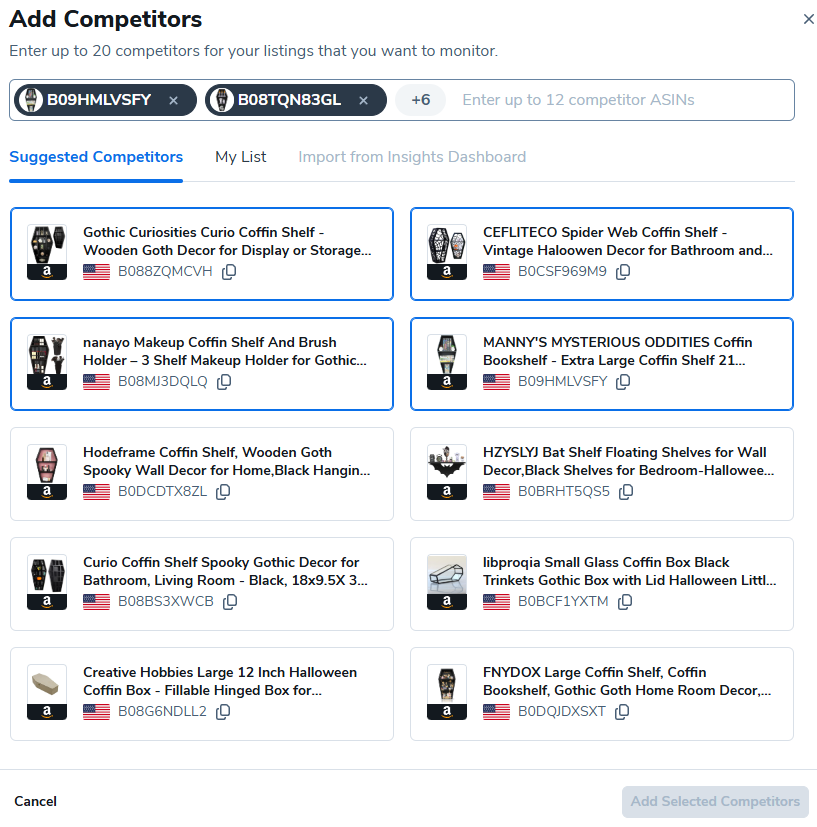Click Add Selected Competitors button
Viewport: 817px width, 827px height.
[x=715, y=801]
